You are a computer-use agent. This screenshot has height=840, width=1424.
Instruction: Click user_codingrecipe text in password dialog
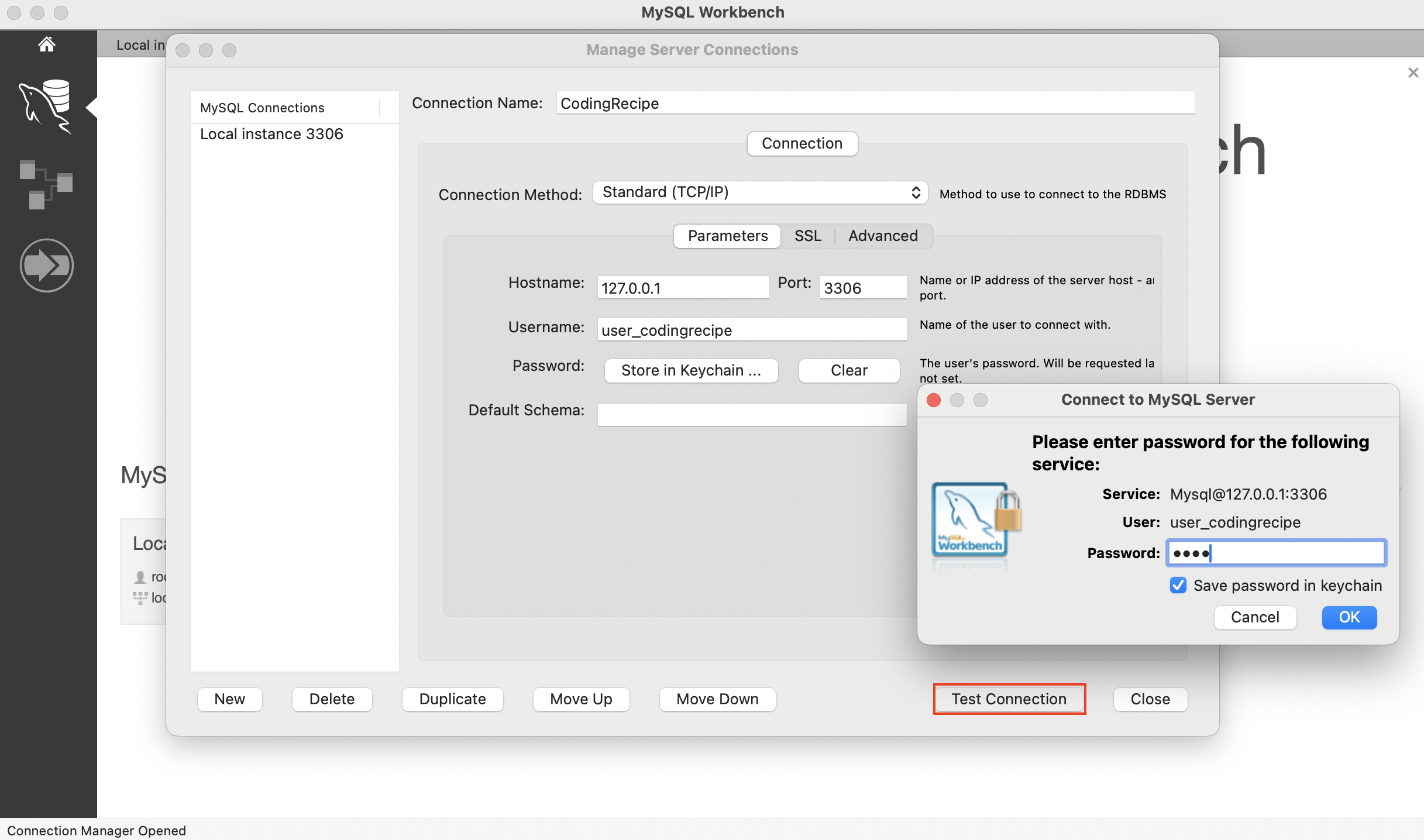1235,522
